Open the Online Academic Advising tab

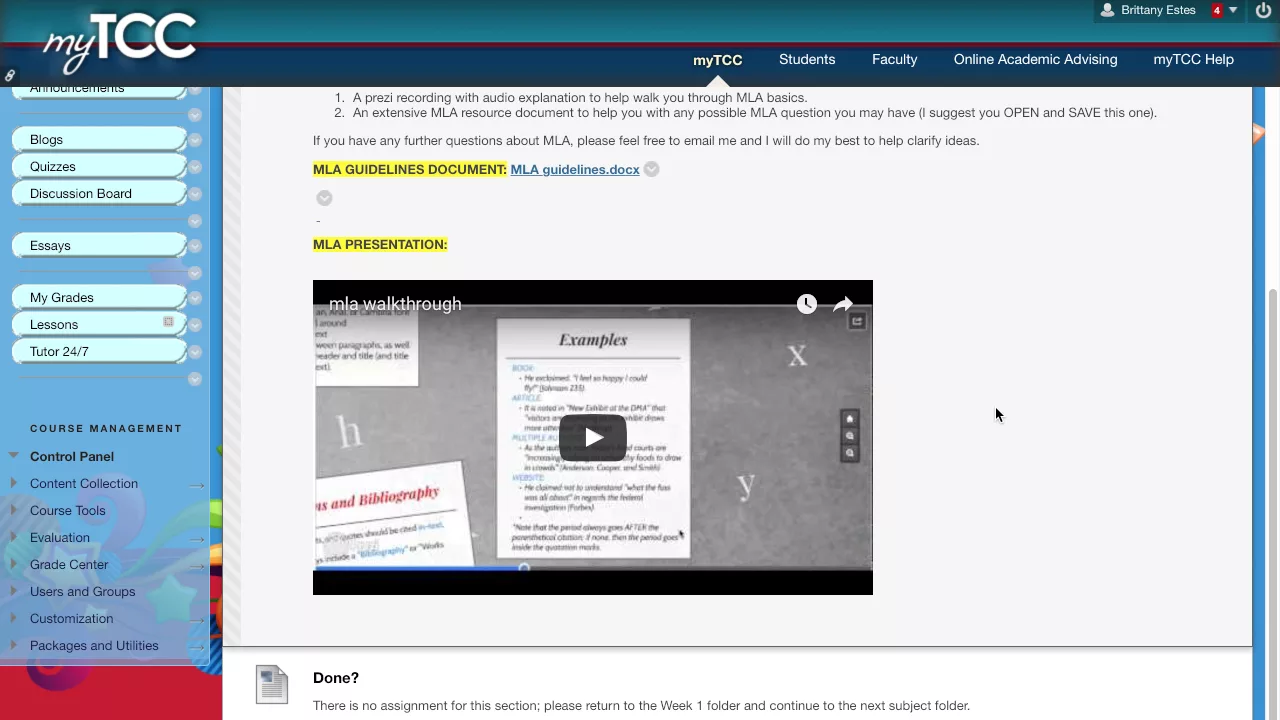pyautogui.click(x=1035, y=59)
